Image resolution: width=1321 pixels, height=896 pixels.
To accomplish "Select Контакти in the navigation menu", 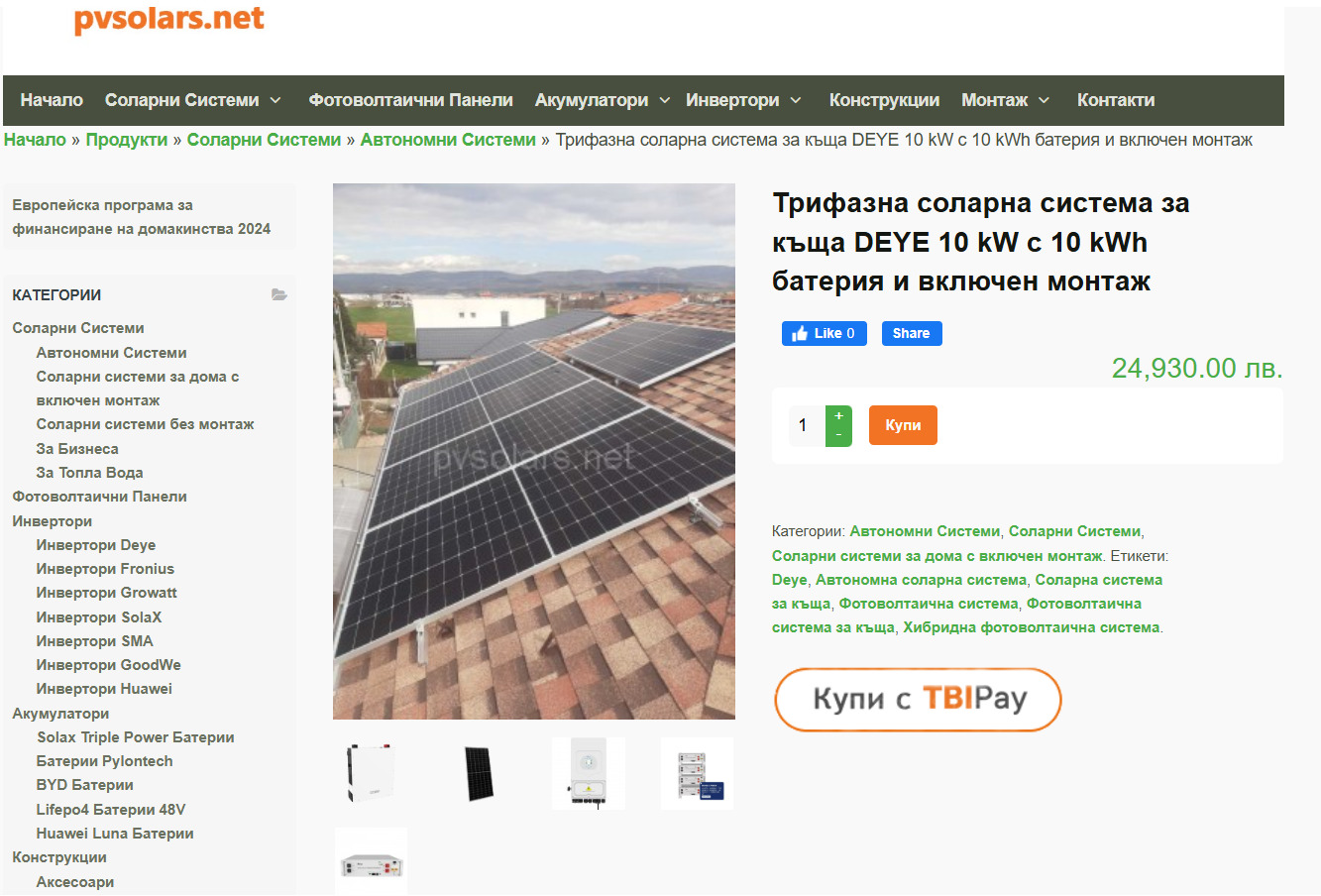I will coord(1114,99).
